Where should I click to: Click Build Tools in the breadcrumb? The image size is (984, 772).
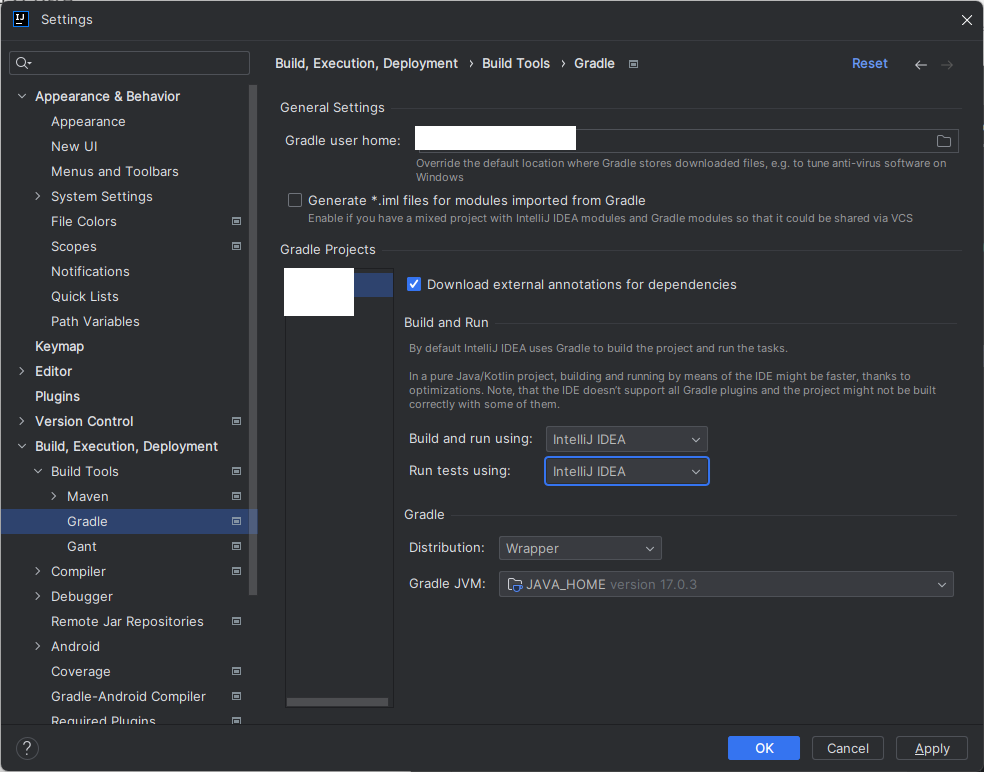click(x=516, y=63)
